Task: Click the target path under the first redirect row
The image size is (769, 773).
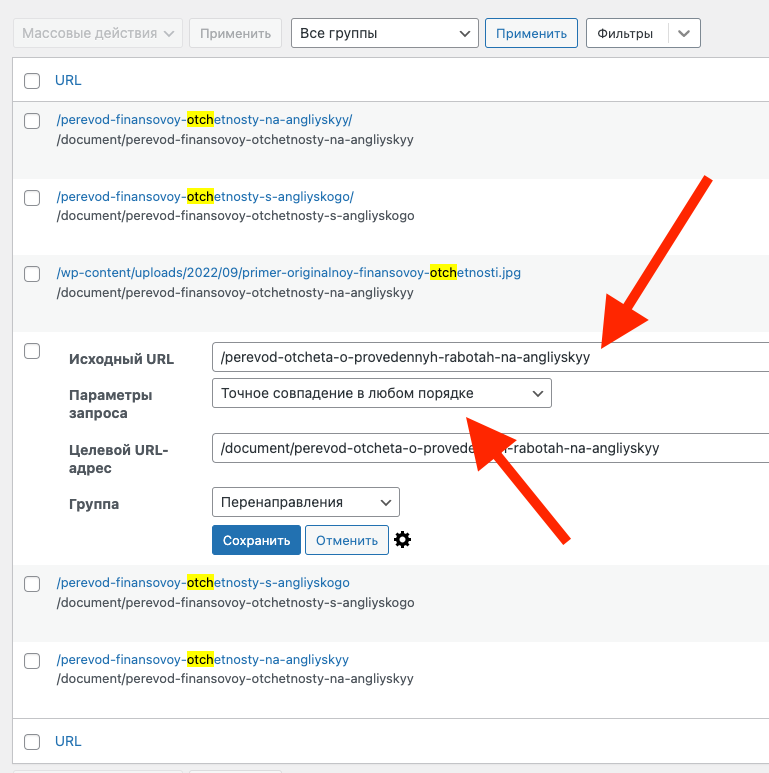Action: point(235,140)
